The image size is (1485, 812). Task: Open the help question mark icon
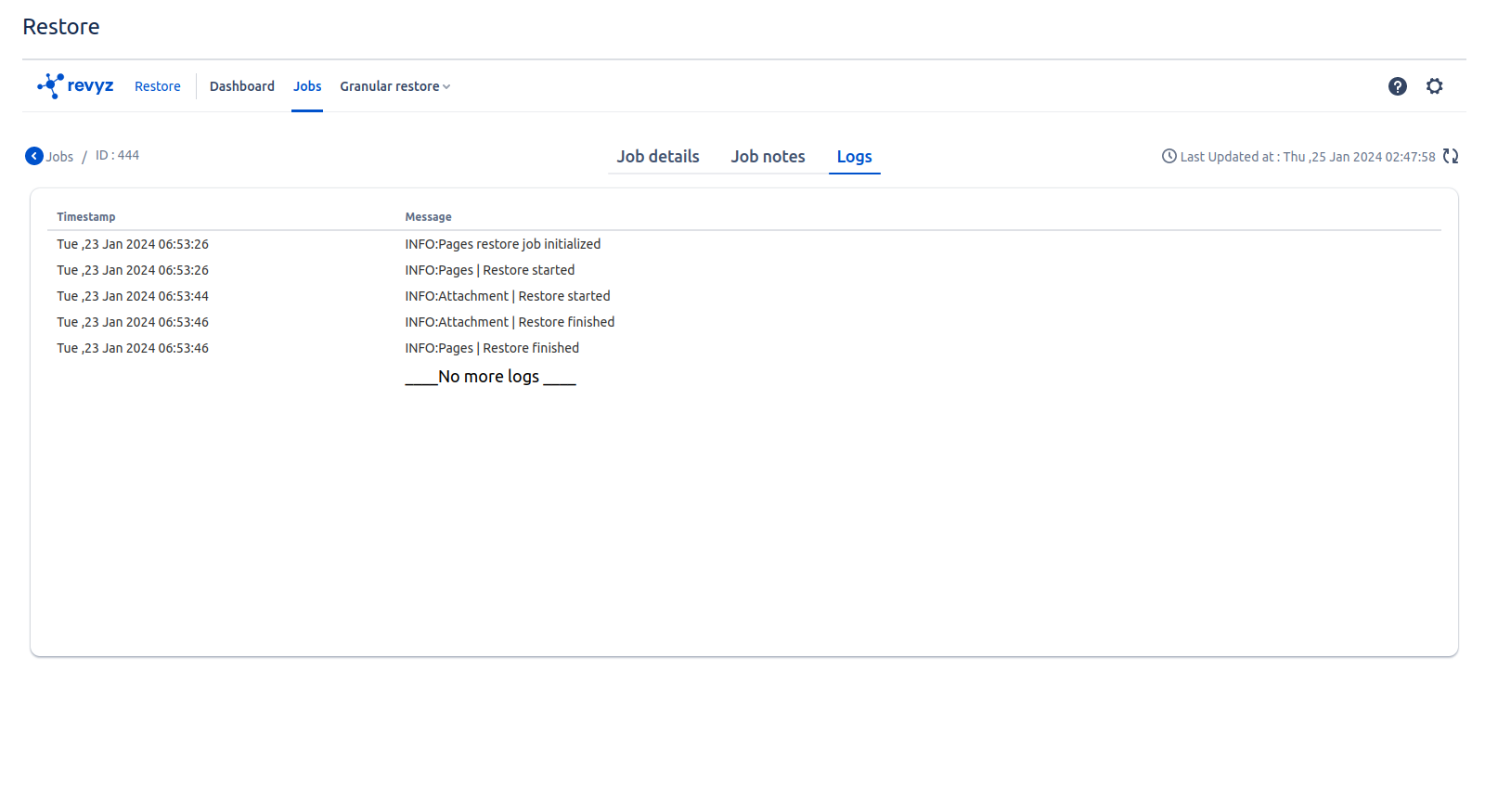click(1397, 86)
